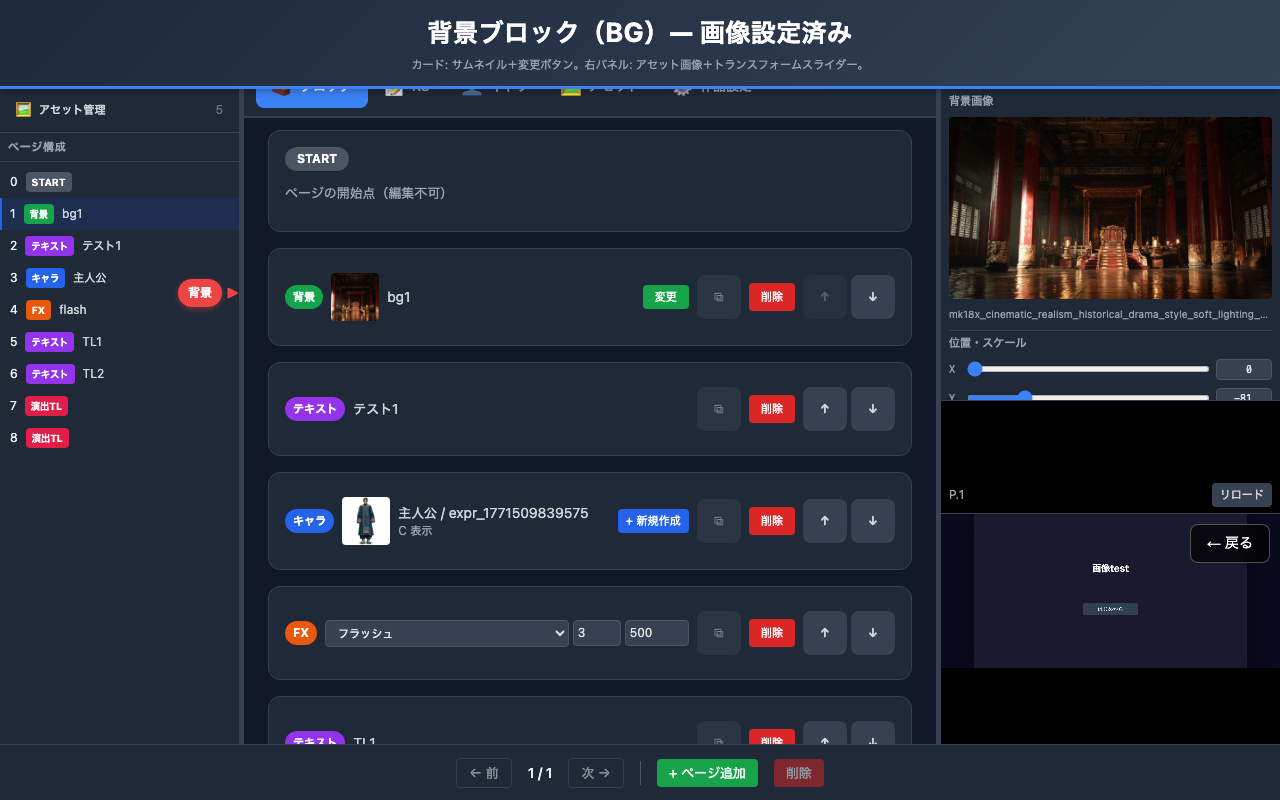Click + 新規作成 on the 主人公 card
The height and width of the screenshot is (800, 1280).
tap(653, 521)
